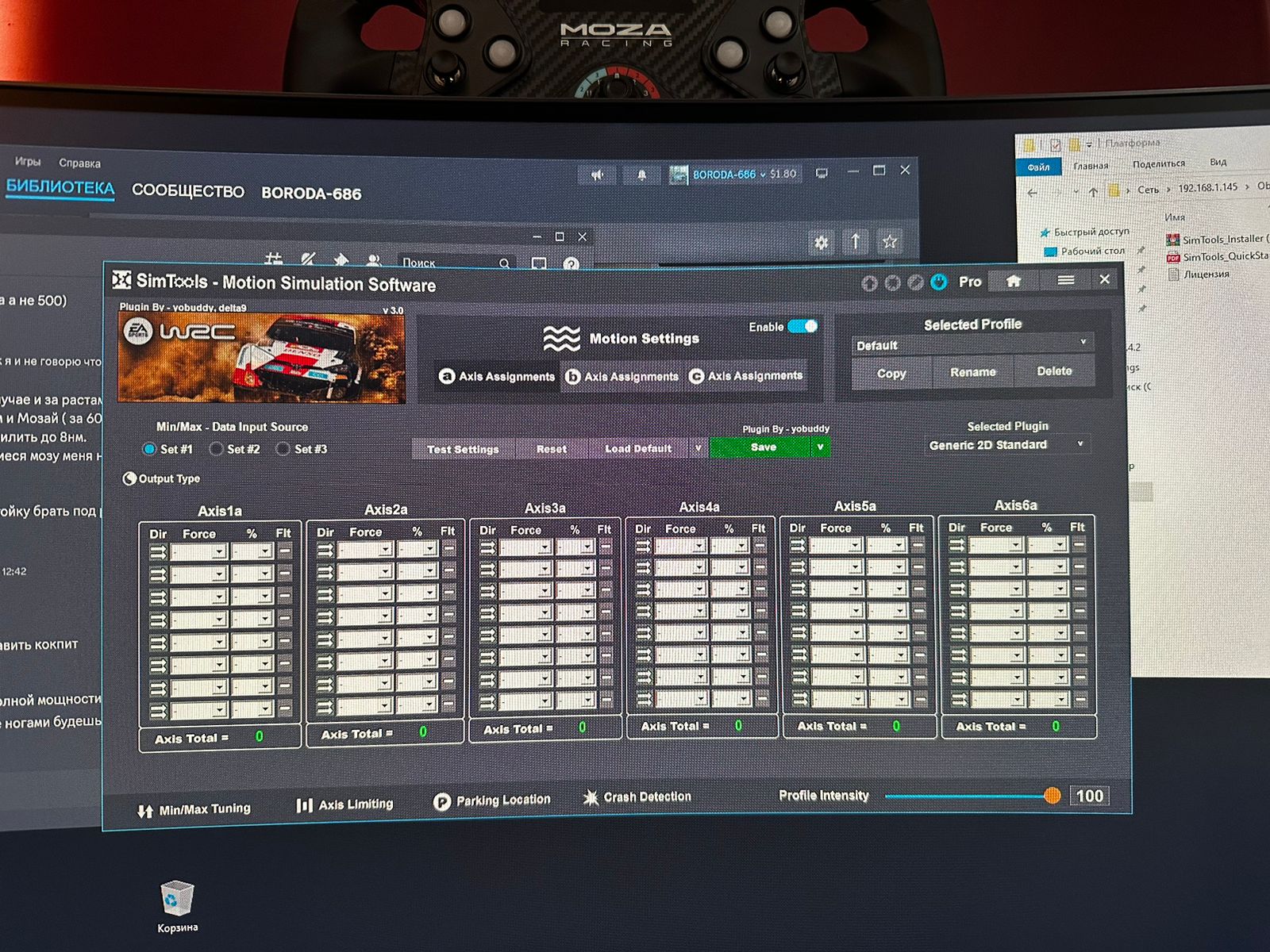1270x952 pixels.
Task: Click the Copy profile button
Action: [891, 373]
